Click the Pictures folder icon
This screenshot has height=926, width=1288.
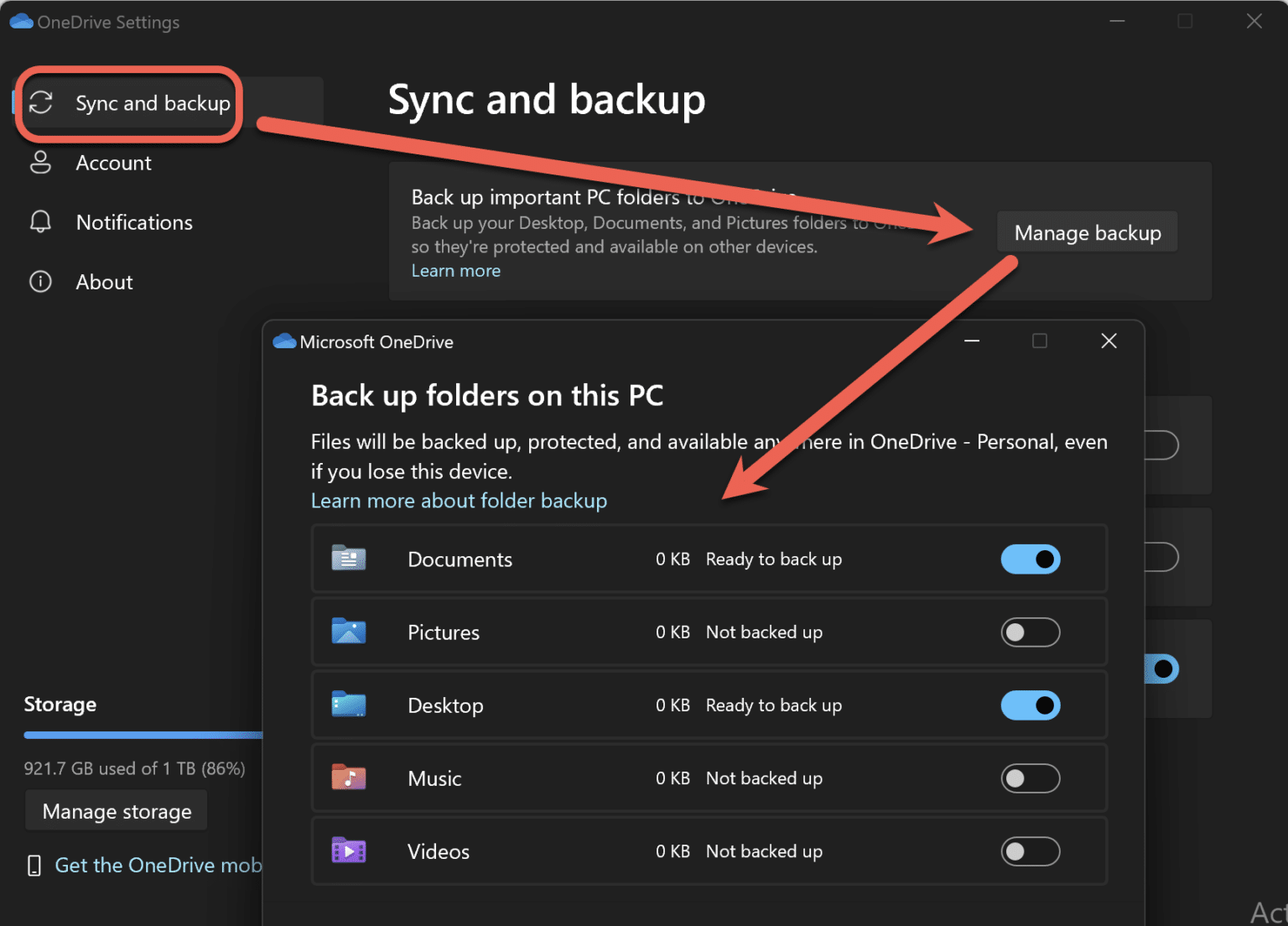click(349, 631)
